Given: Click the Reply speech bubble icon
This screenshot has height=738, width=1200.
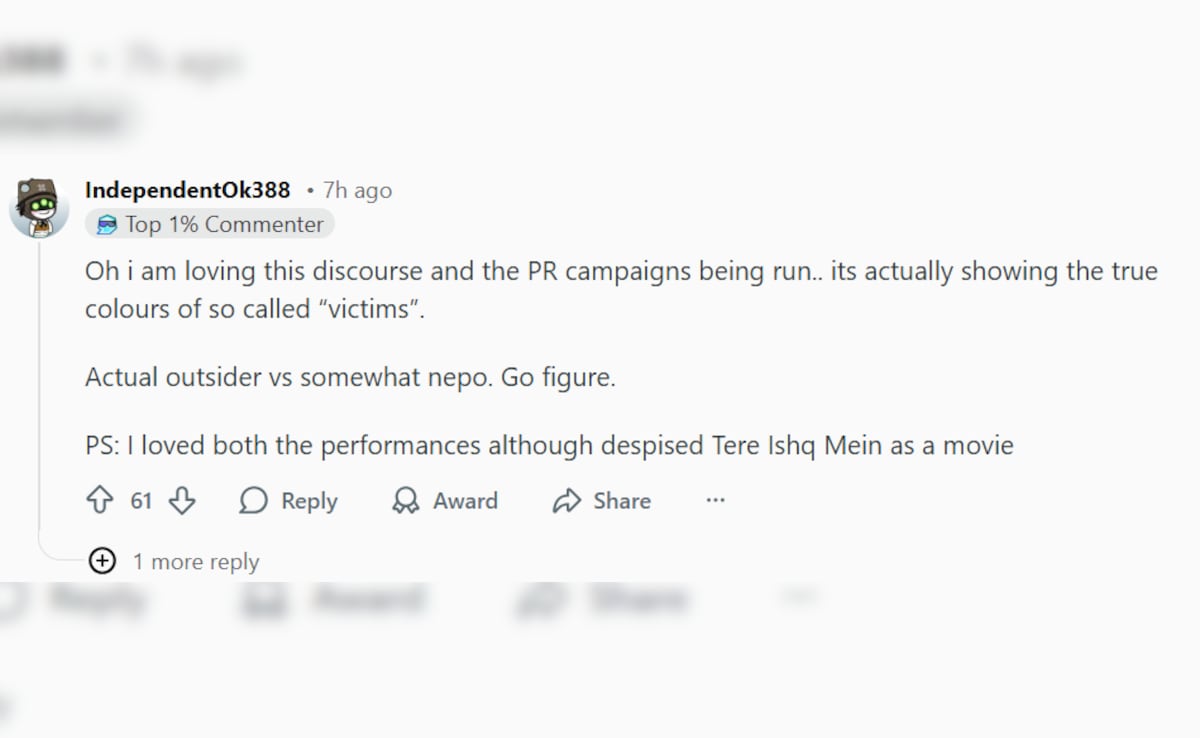Looking at the screenshot, I should 254,501.
